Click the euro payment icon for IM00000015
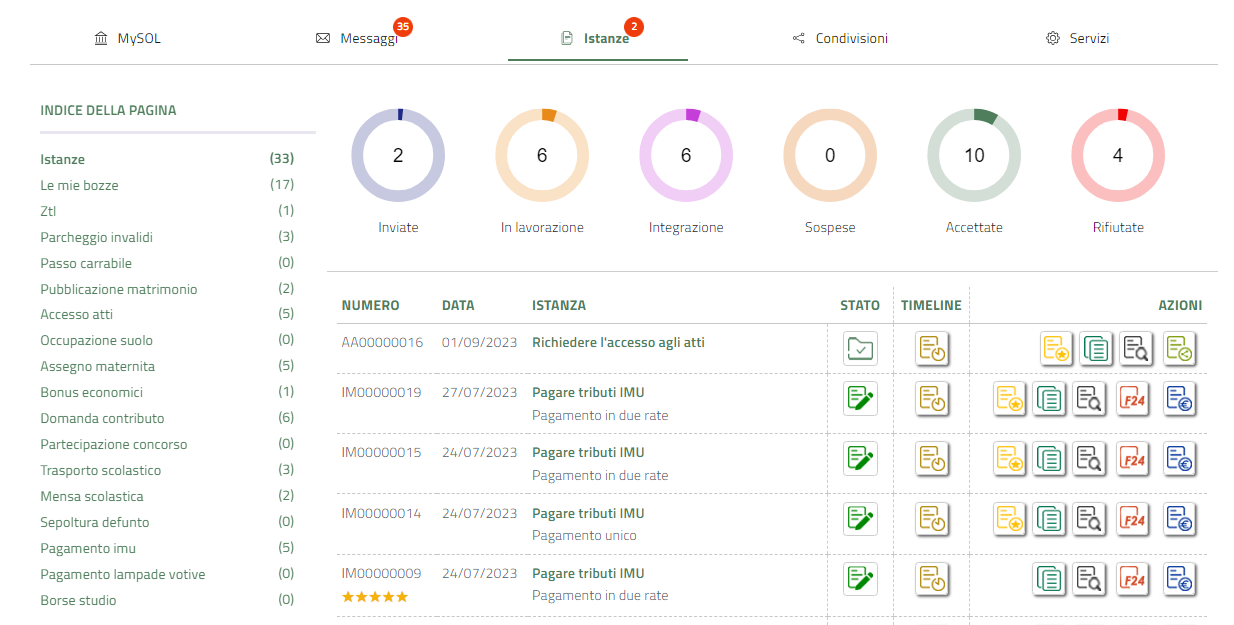Viewport: 1234px width, 625px height. pyautogui.click(x=1180, y=459)
